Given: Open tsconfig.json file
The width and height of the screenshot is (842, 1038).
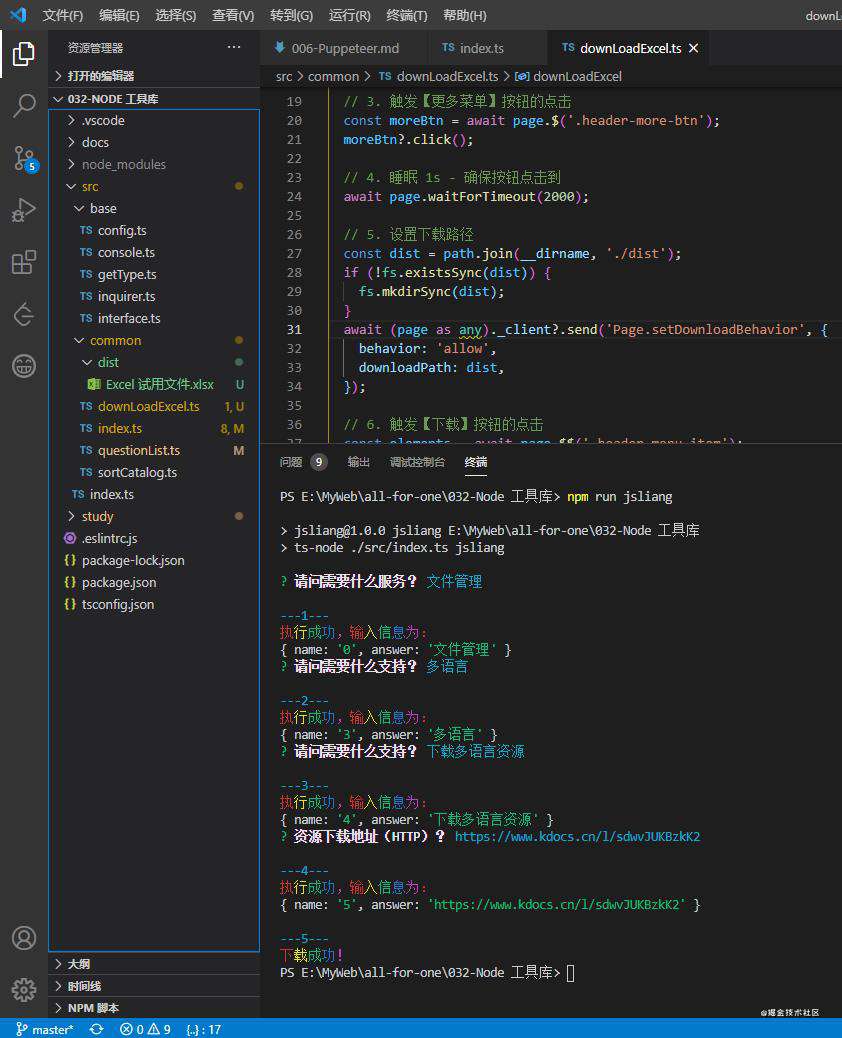Looking at the screenshot, I should click(x=154, y=604).
